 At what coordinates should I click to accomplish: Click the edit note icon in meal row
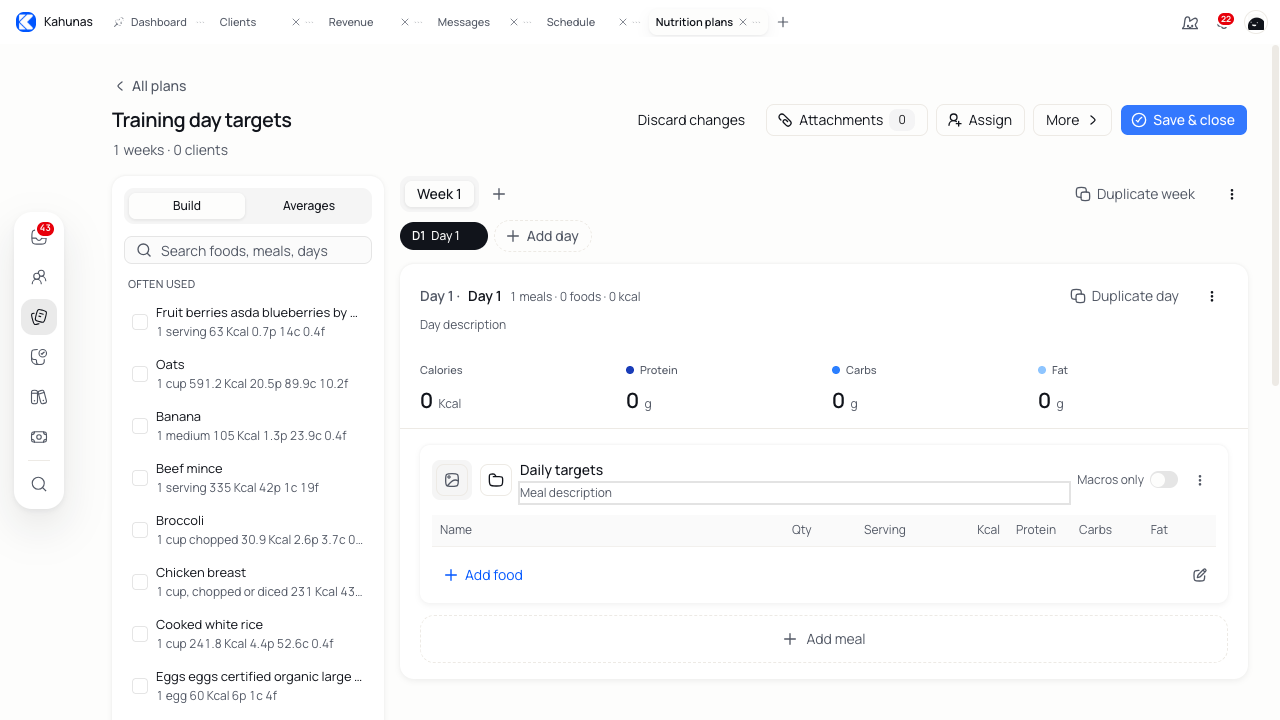1200,575
